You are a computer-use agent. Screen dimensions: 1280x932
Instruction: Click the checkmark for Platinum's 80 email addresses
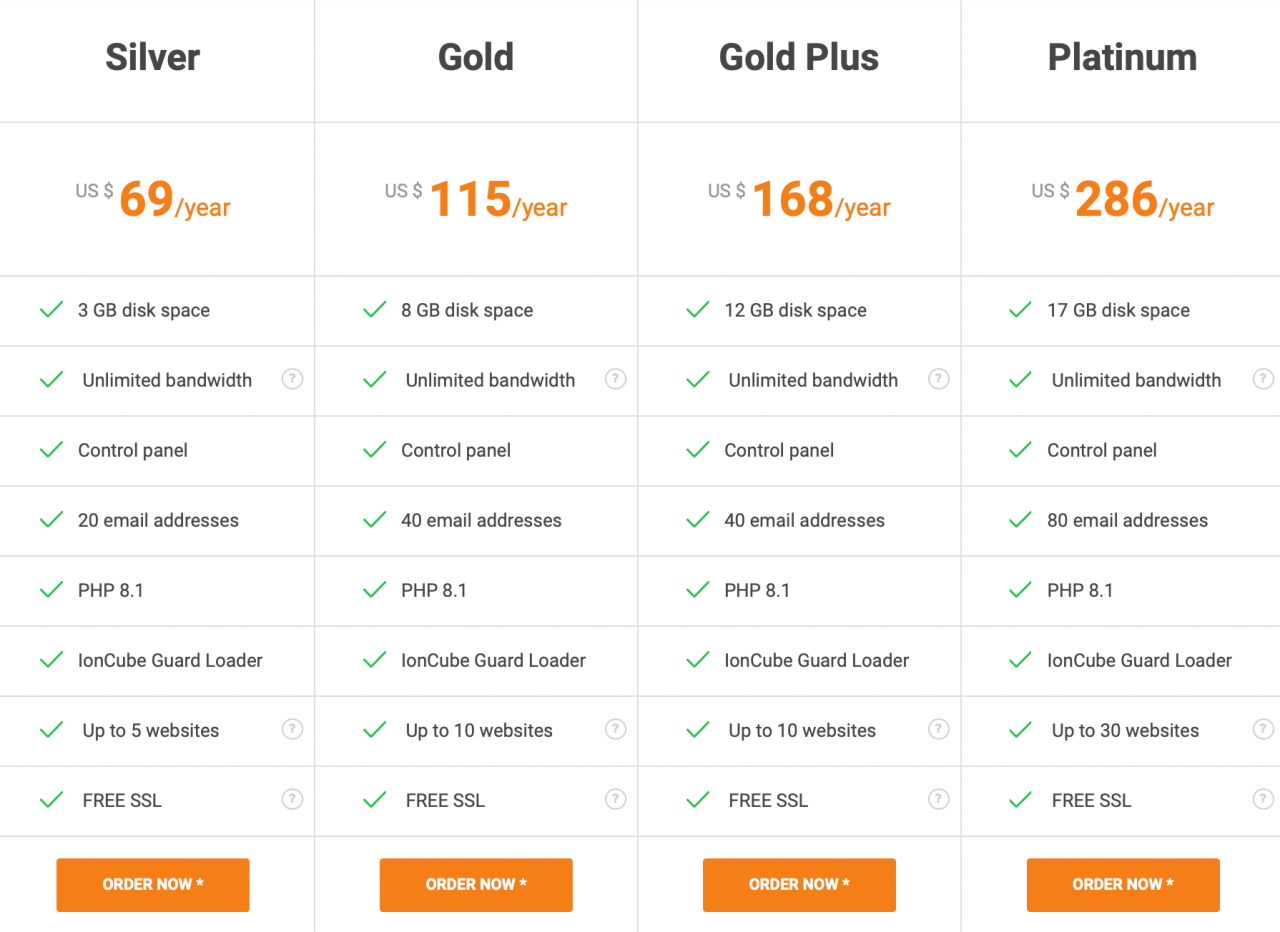pyautogui.click(x=1020, y=520)
